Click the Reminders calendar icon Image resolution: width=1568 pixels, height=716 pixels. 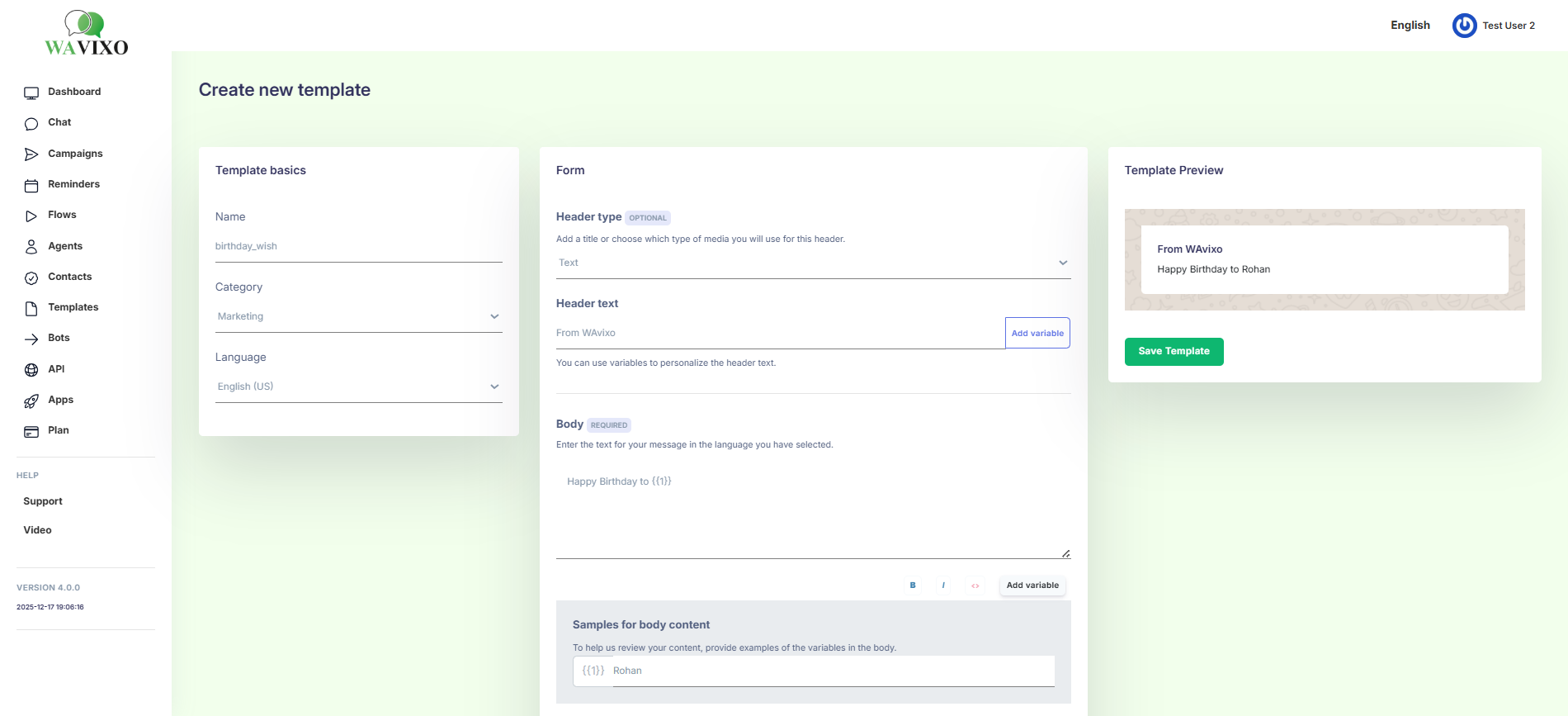pos(31,186)
